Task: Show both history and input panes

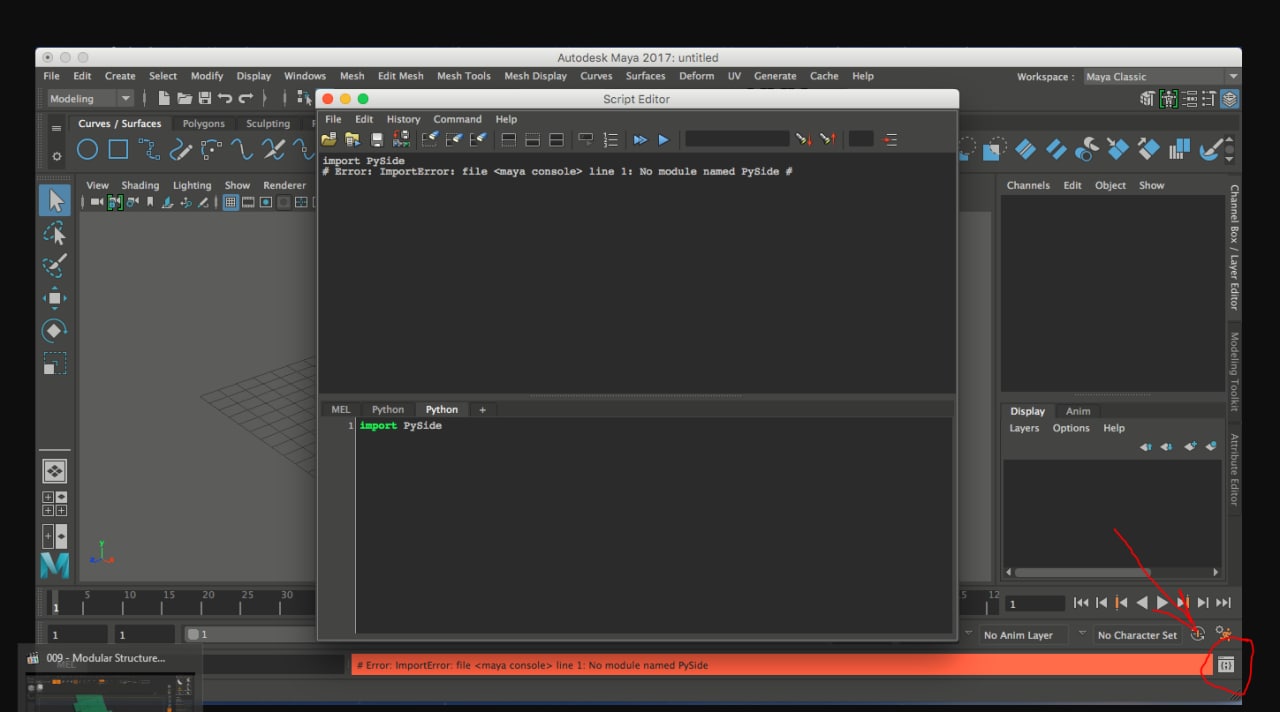Action: tap(556, 139)
